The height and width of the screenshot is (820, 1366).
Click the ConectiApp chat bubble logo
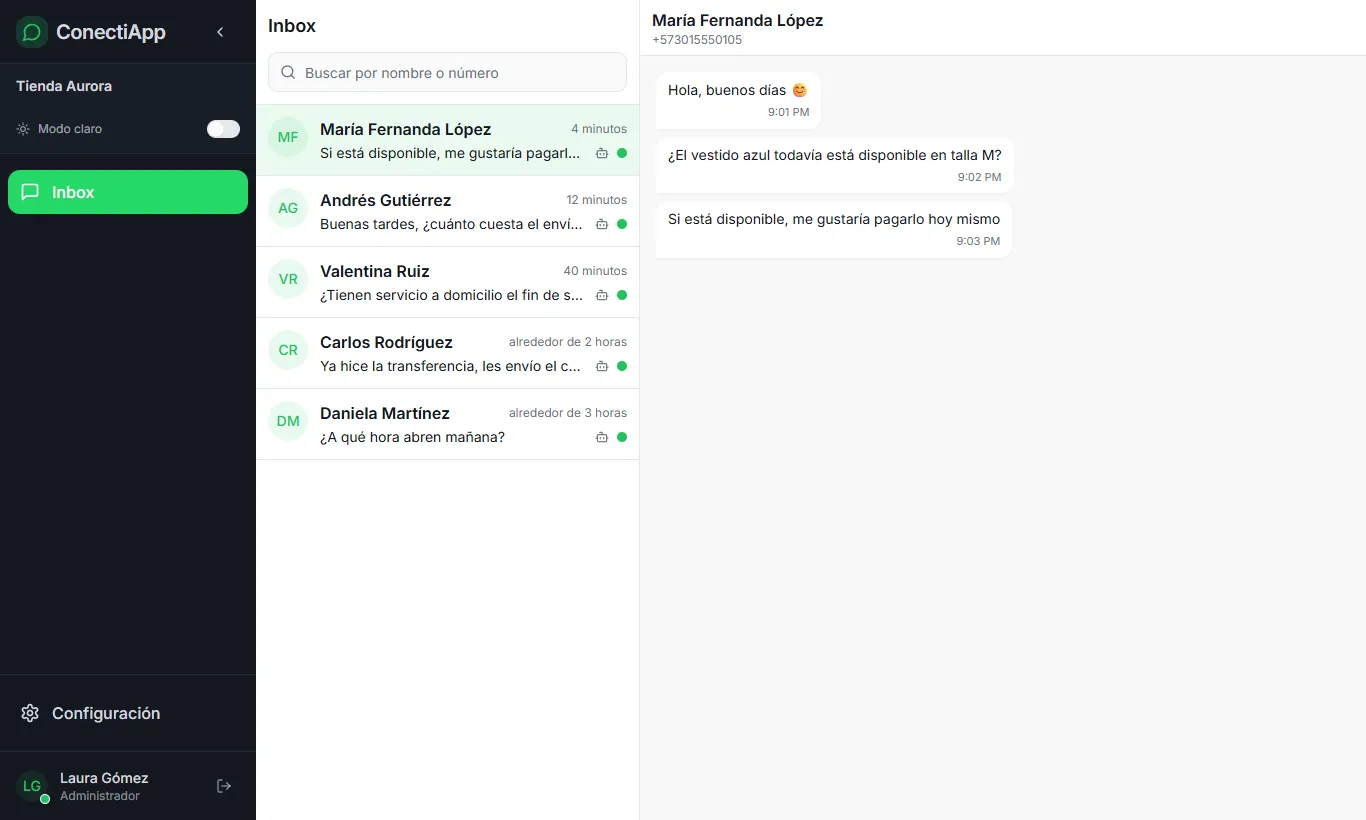point(32,32)
